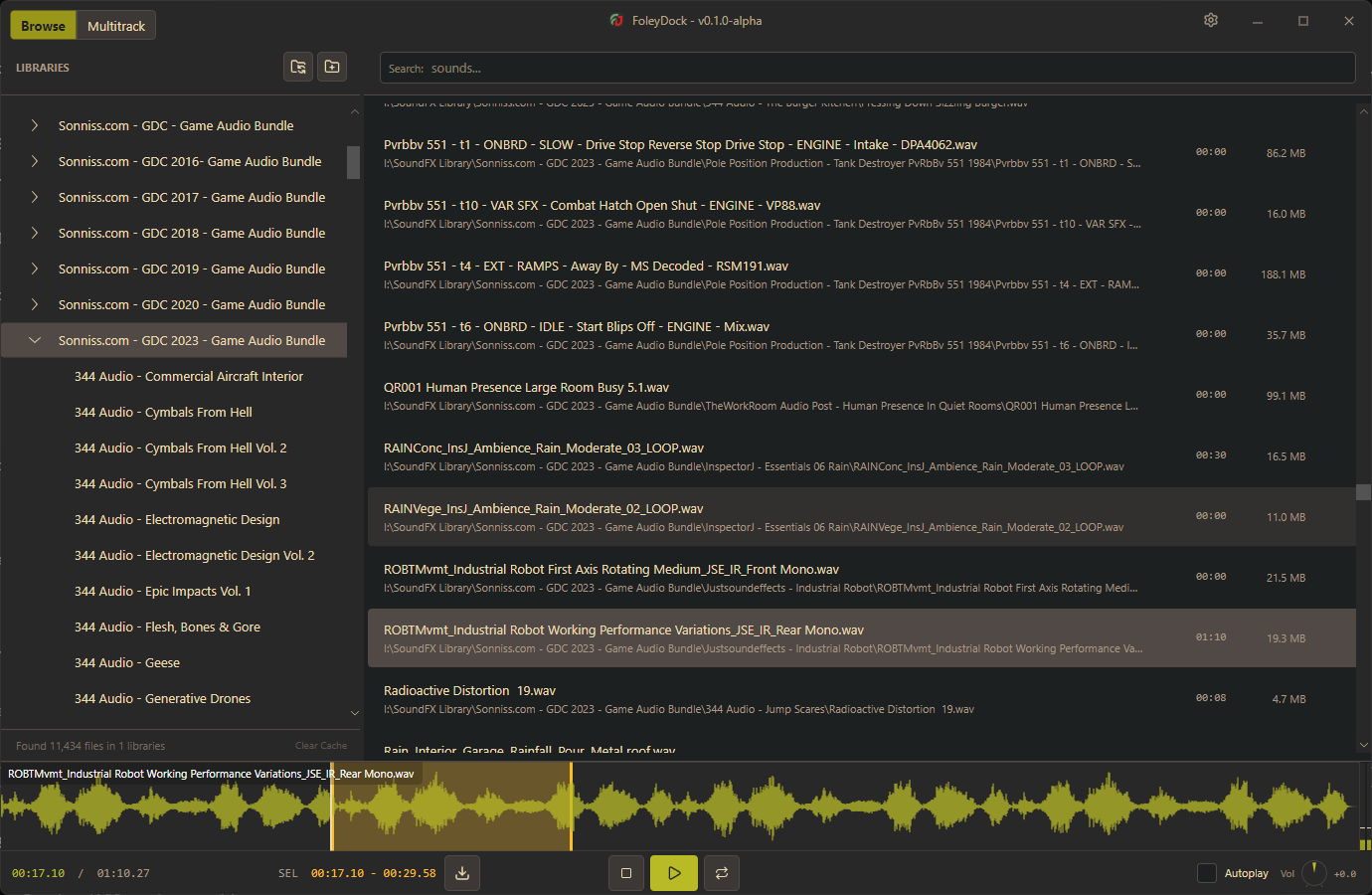The height and width of the screenshot is (895, 1372).
Task: Click the highlighted selection region in the waveform
Action: (451, 806)
